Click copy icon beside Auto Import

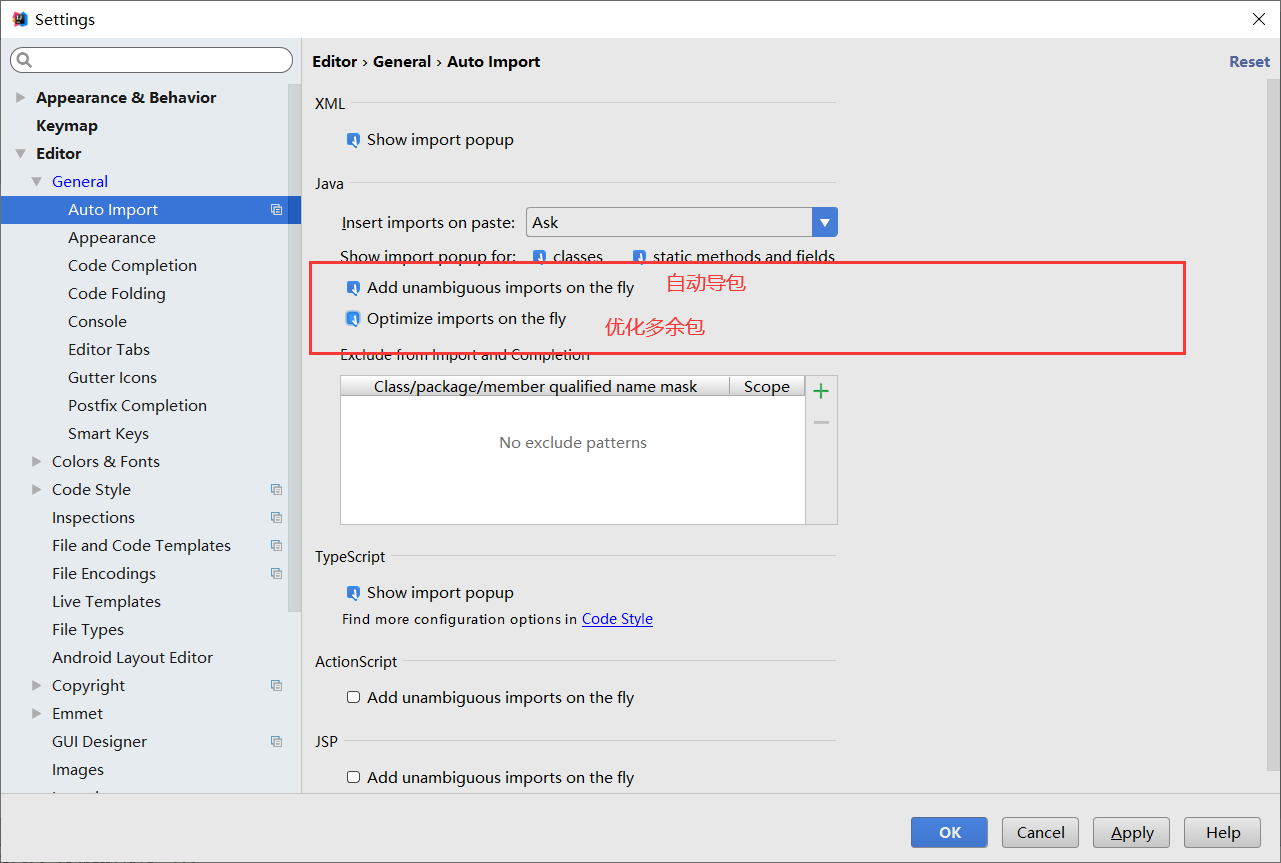[276, 210]
